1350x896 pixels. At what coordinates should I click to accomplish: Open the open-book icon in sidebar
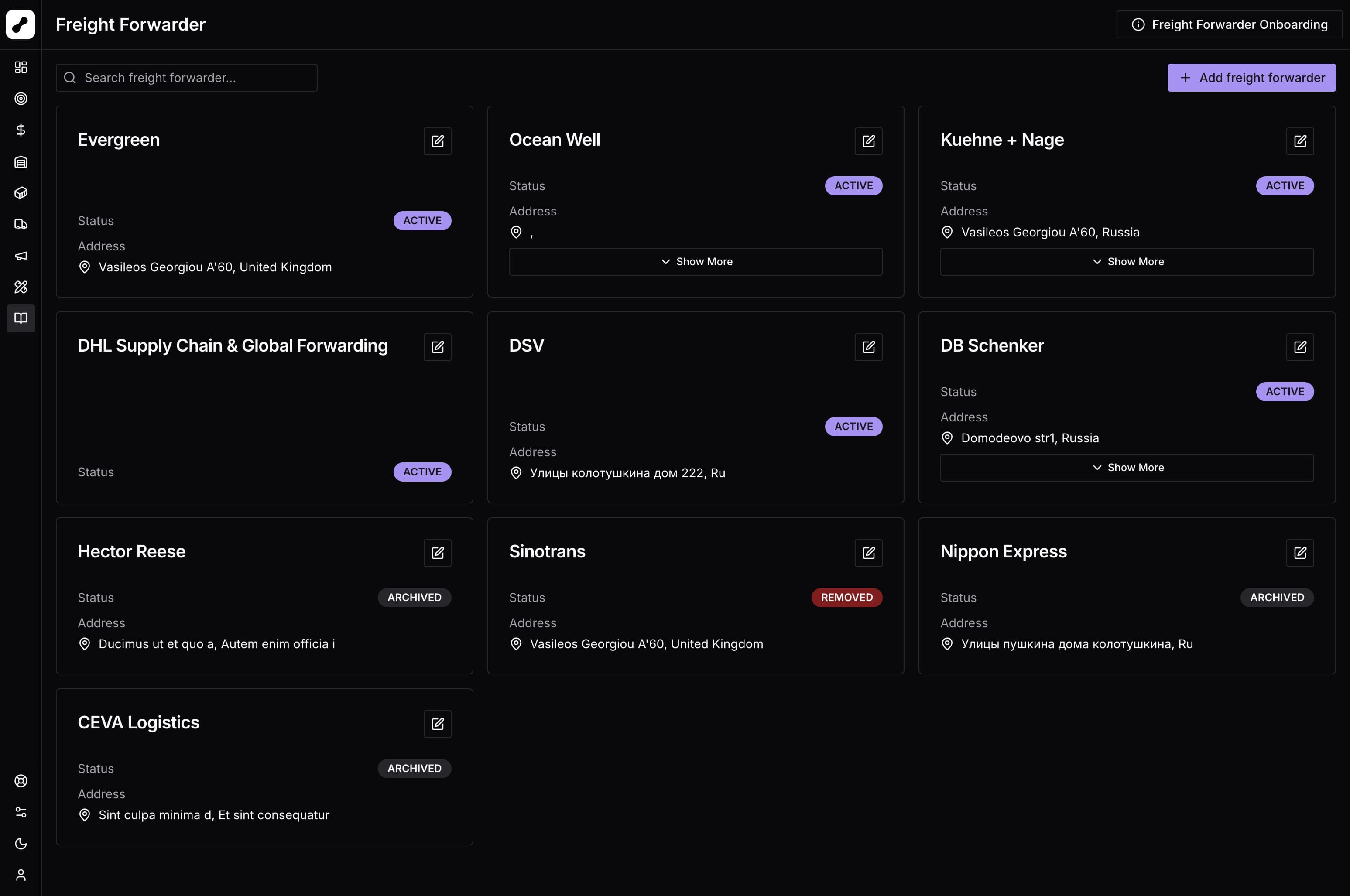[x=21, y=318]
